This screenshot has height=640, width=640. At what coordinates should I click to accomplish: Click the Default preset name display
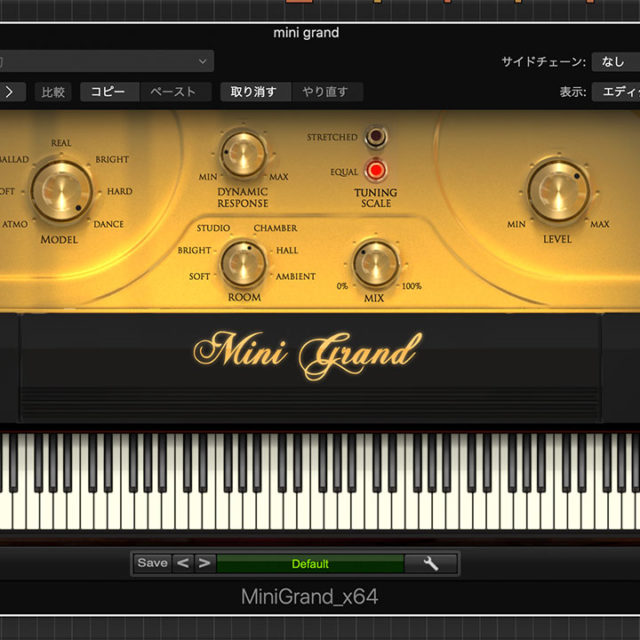(x=310, y=564)
